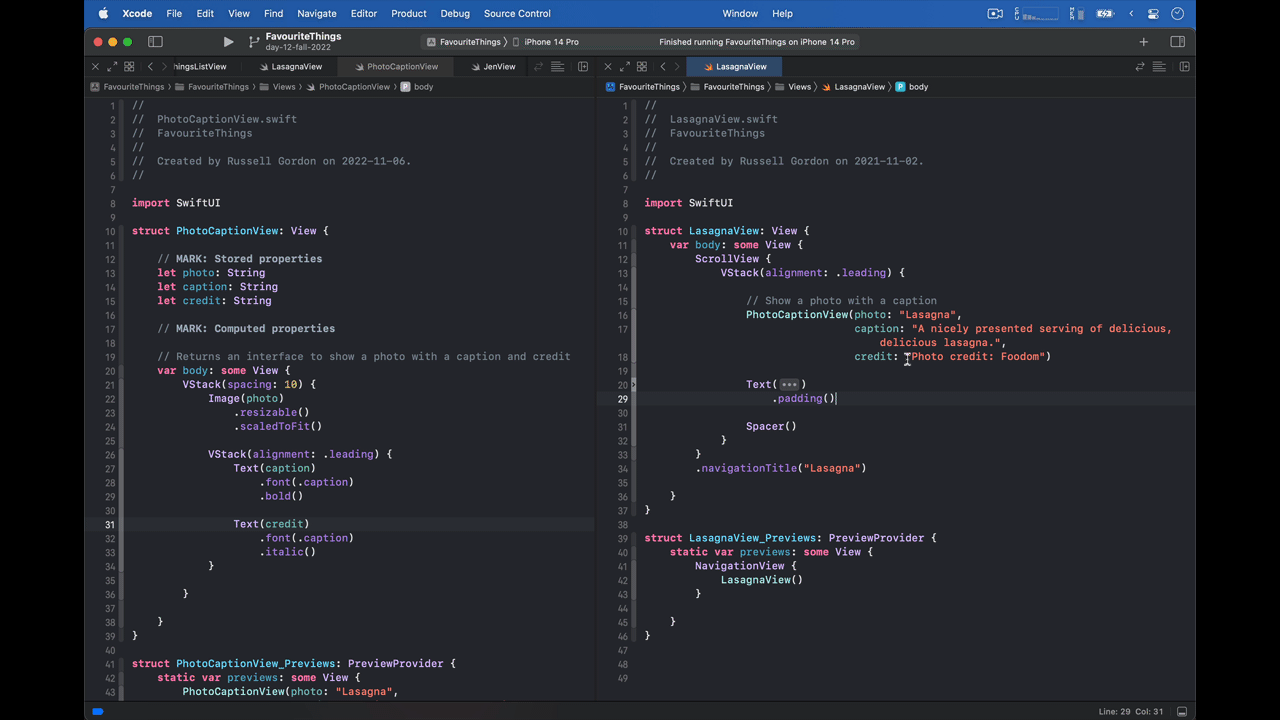Toggle the debug area at bottom right
Viewport: 1280px width, 720px height.
point(1182,711)
